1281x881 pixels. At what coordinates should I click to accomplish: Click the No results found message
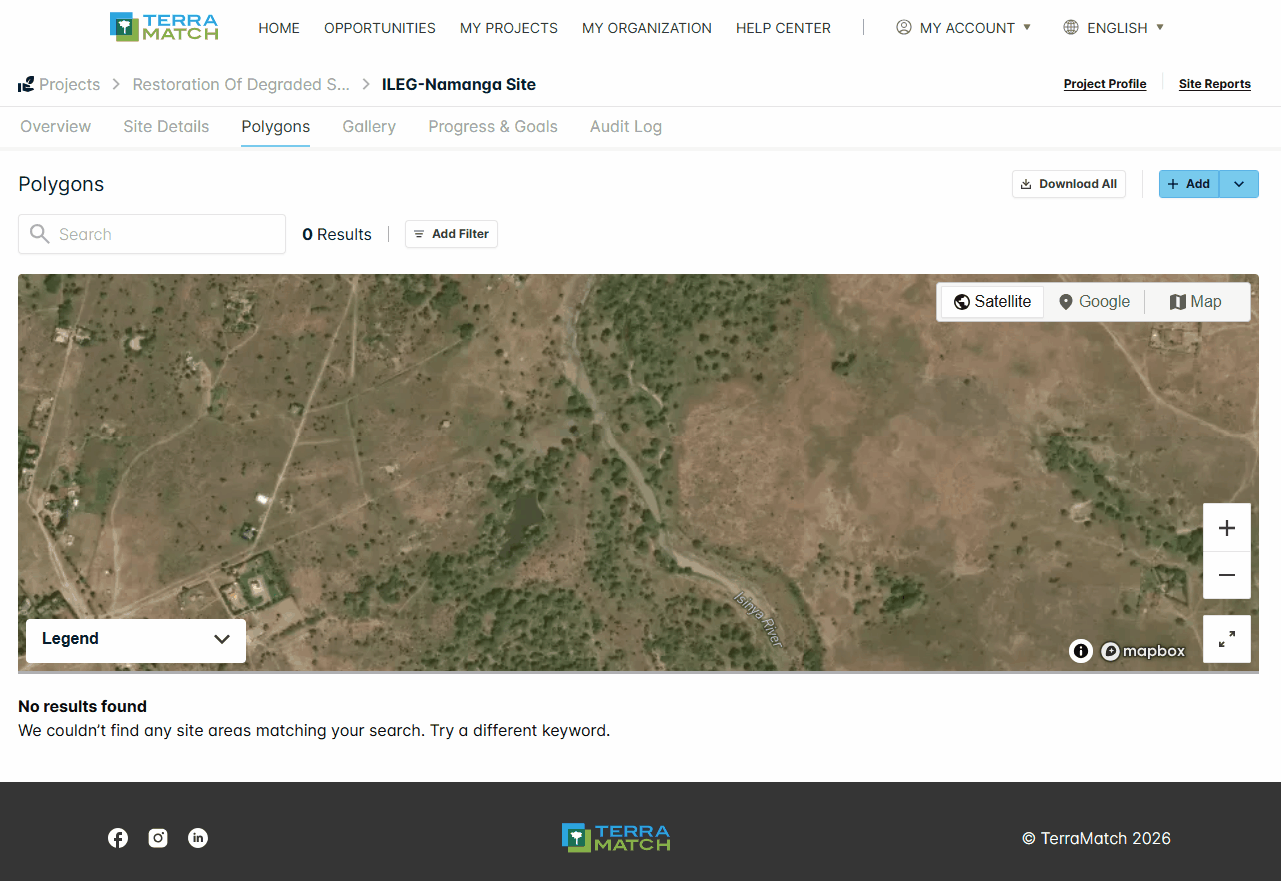point(82,706)
